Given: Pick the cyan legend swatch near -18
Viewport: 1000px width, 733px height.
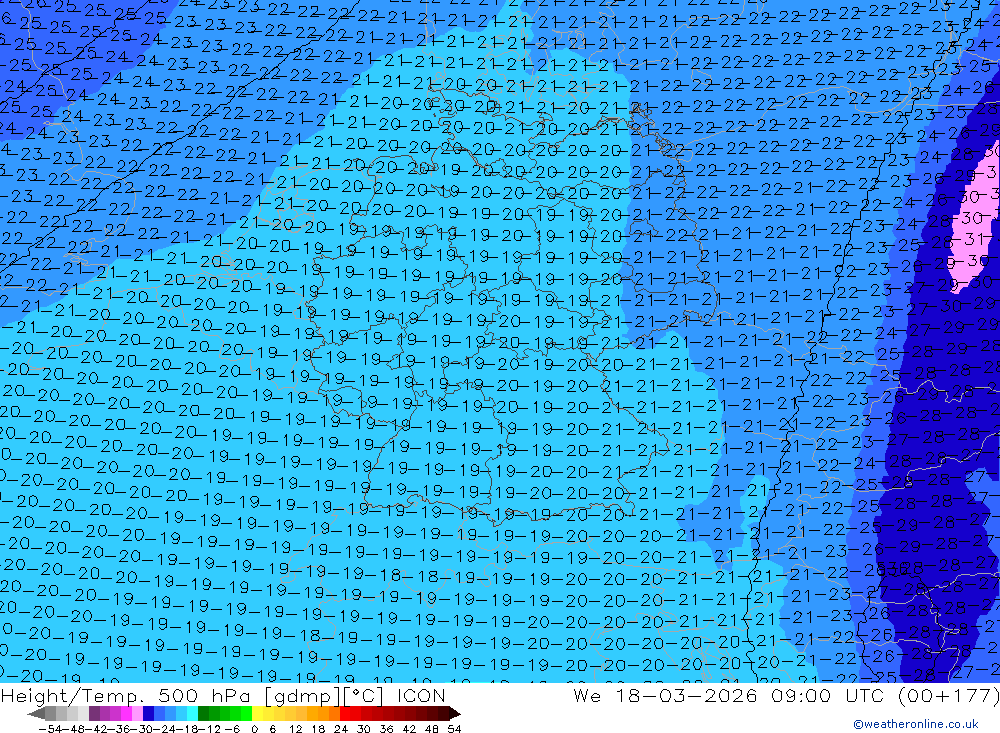Looking at the screenshot, I should tap(192, 713).
